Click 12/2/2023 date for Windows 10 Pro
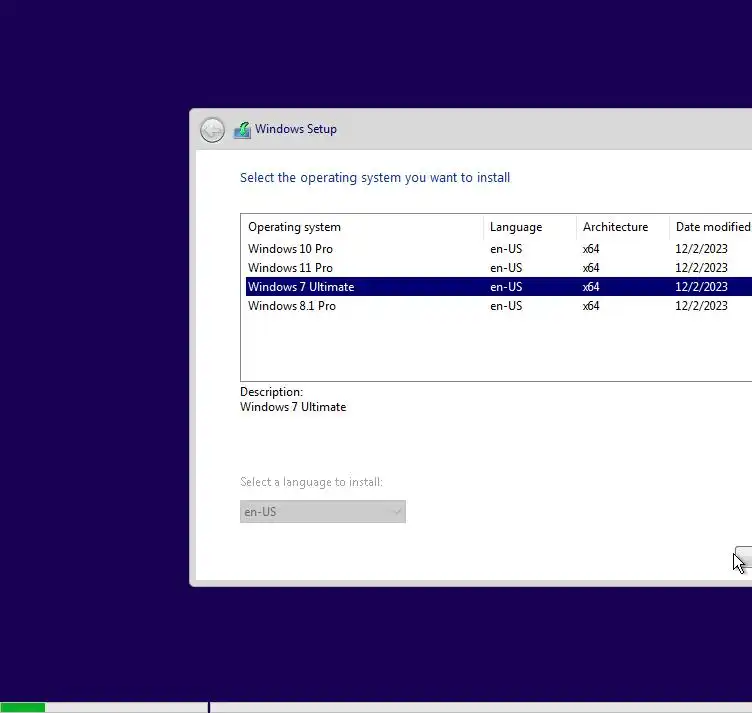The image size is (752, 713). point(701,249)
